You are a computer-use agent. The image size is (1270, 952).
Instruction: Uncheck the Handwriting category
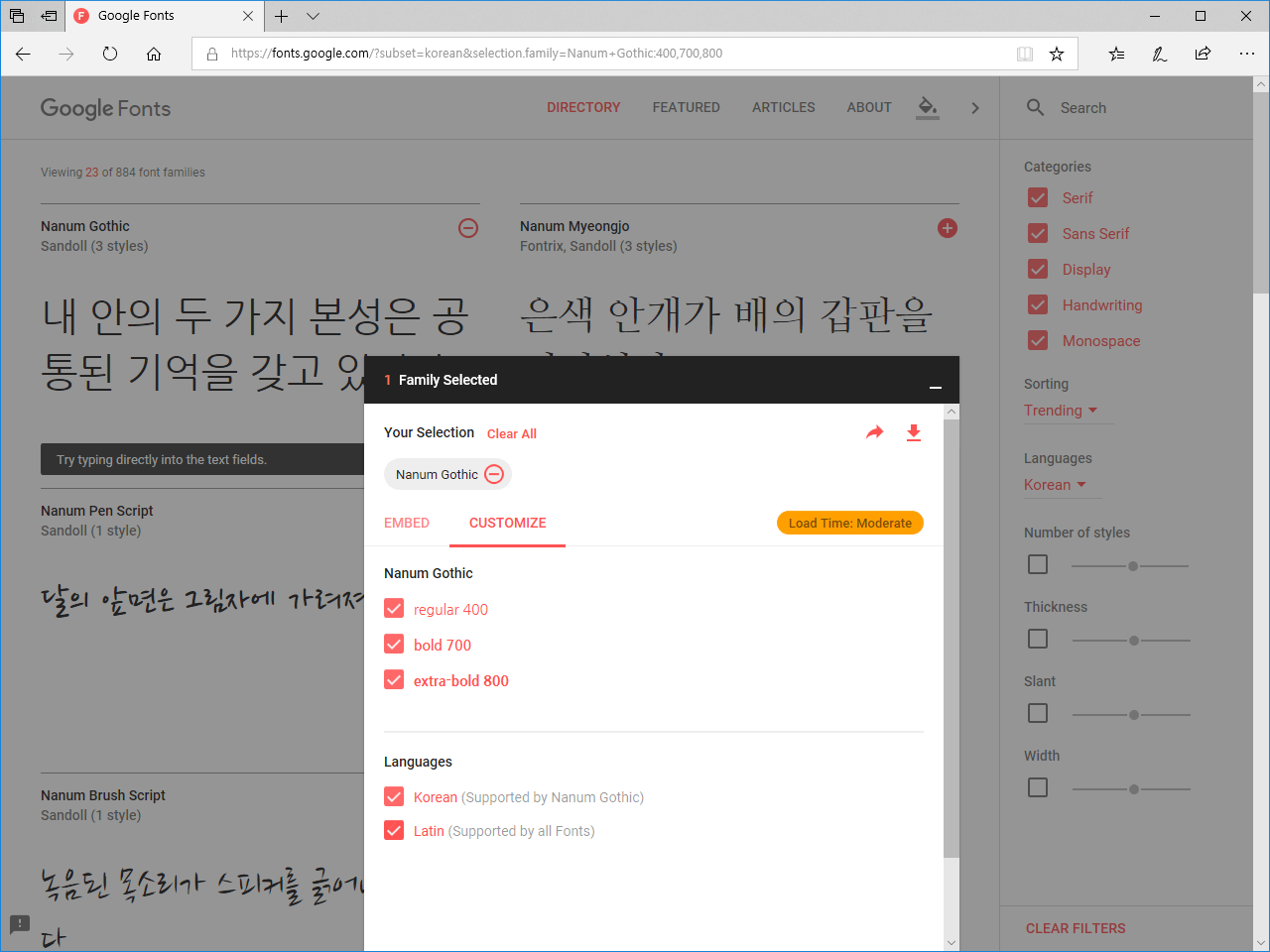point(1038,304)
